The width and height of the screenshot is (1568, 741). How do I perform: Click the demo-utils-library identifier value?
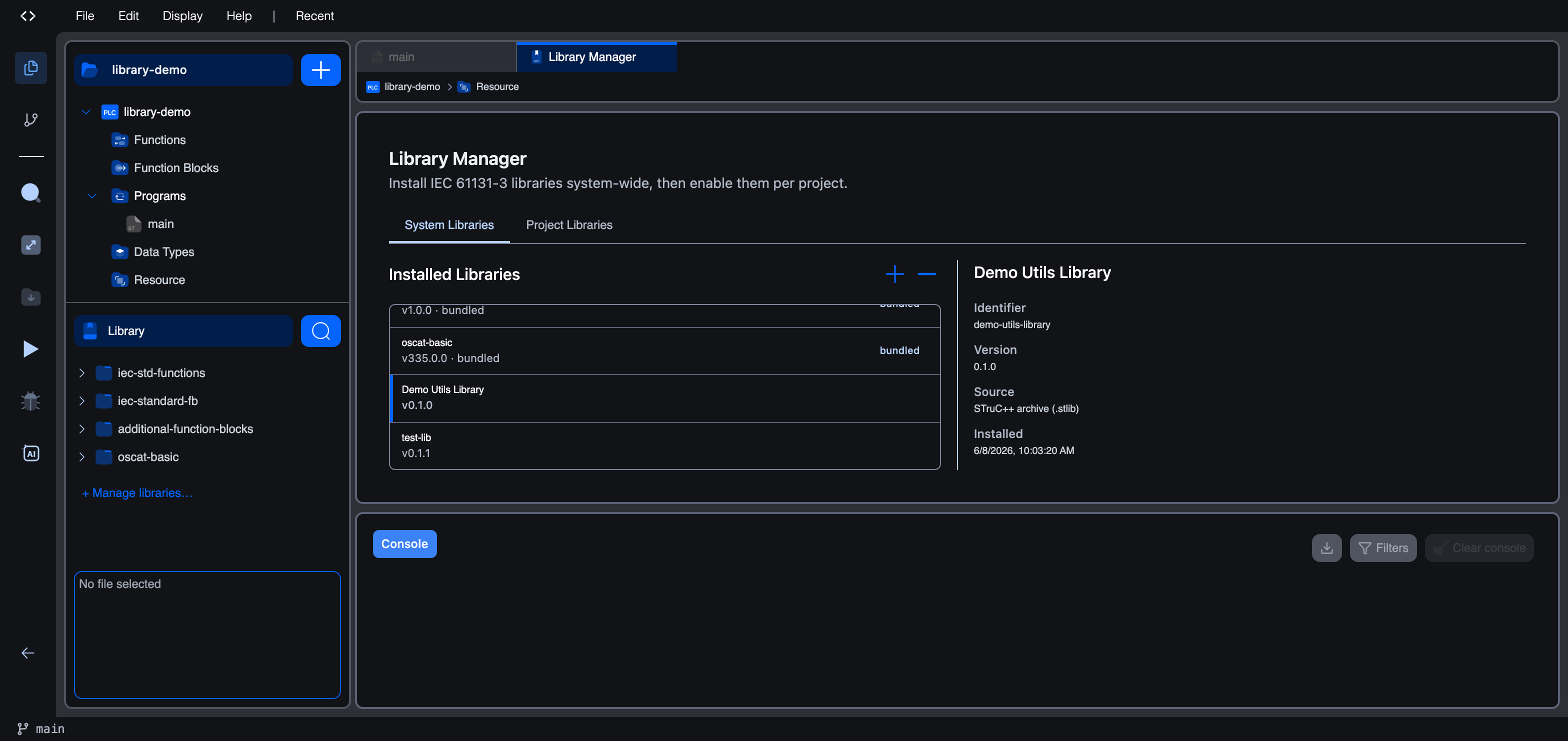tap(1011, 324)
